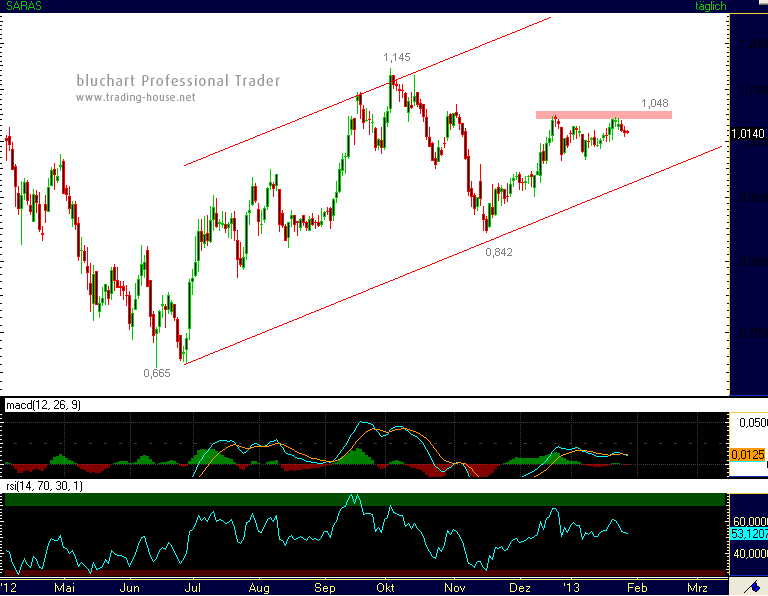Click the pink 1,048 resistance zone rectangle

click(603, 115)
